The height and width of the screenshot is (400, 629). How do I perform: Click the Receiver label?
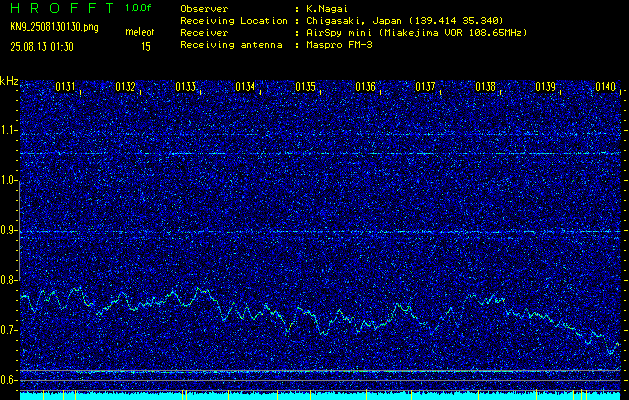click(204, 33)
